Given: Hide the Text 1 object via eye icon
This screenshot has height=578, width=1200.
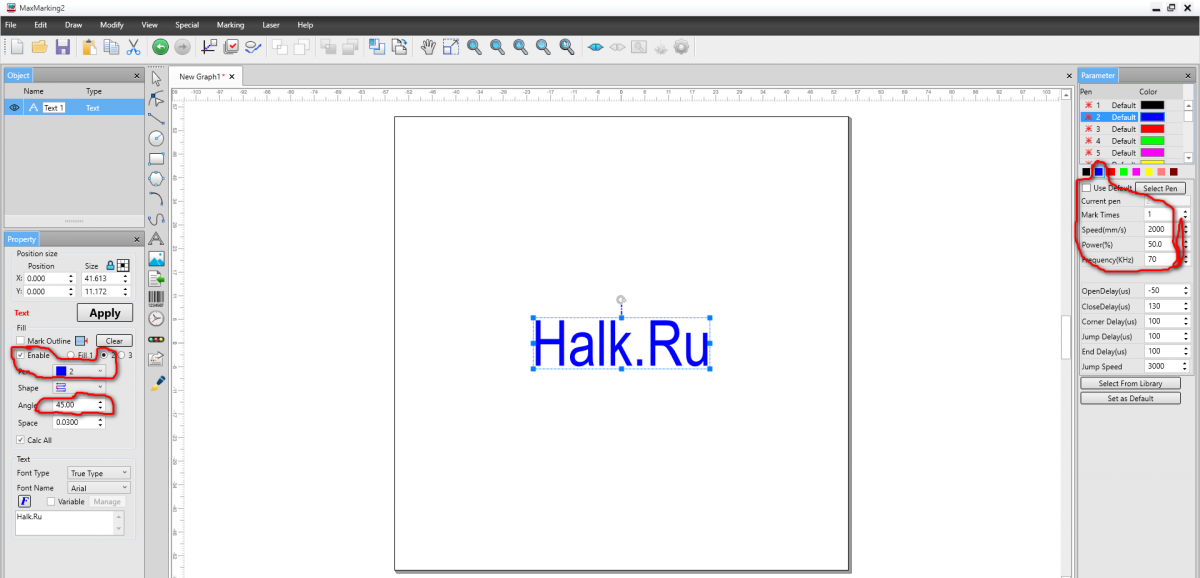Looking at the screenshot, I should coord(14,108).
